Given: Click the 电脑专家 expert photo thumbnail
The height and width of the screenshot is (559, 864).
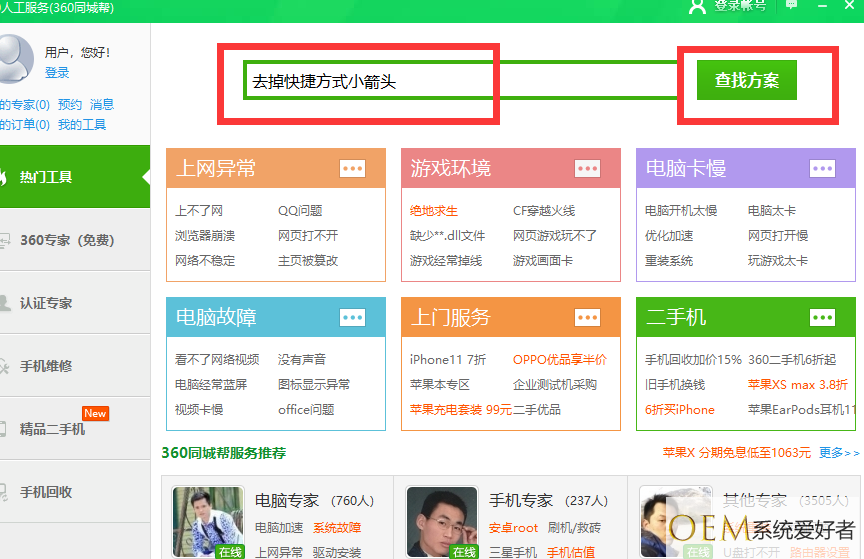Looking at the screenshot, I should (x=207, y=521).
